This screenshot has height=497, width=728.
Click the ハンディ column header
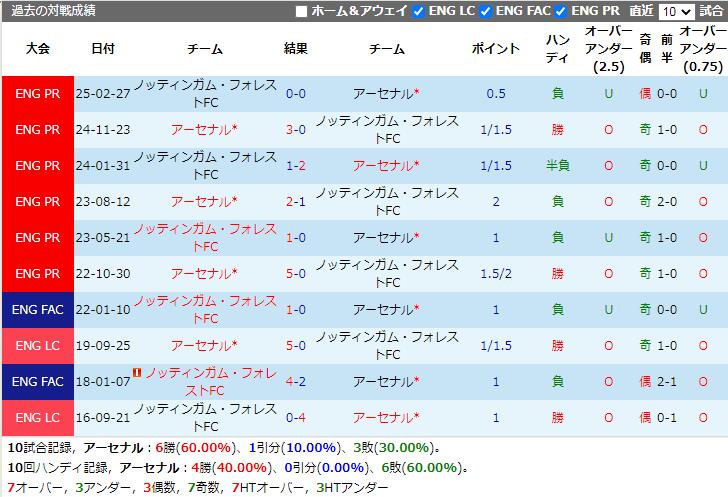coord(558,49)
